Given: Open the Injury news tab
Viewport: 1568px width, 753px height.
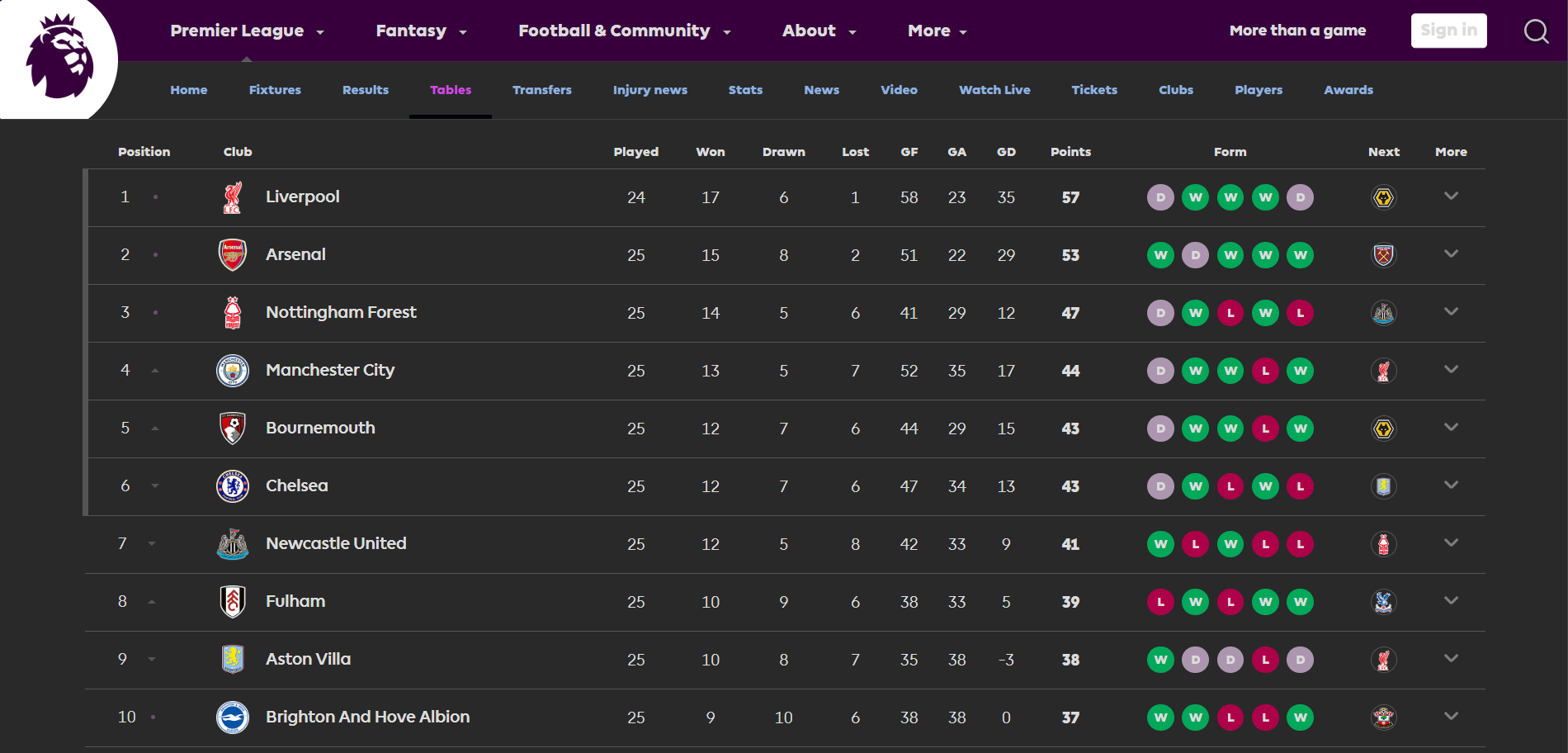Looking at the screenshot, I should (x=649, y=90).
